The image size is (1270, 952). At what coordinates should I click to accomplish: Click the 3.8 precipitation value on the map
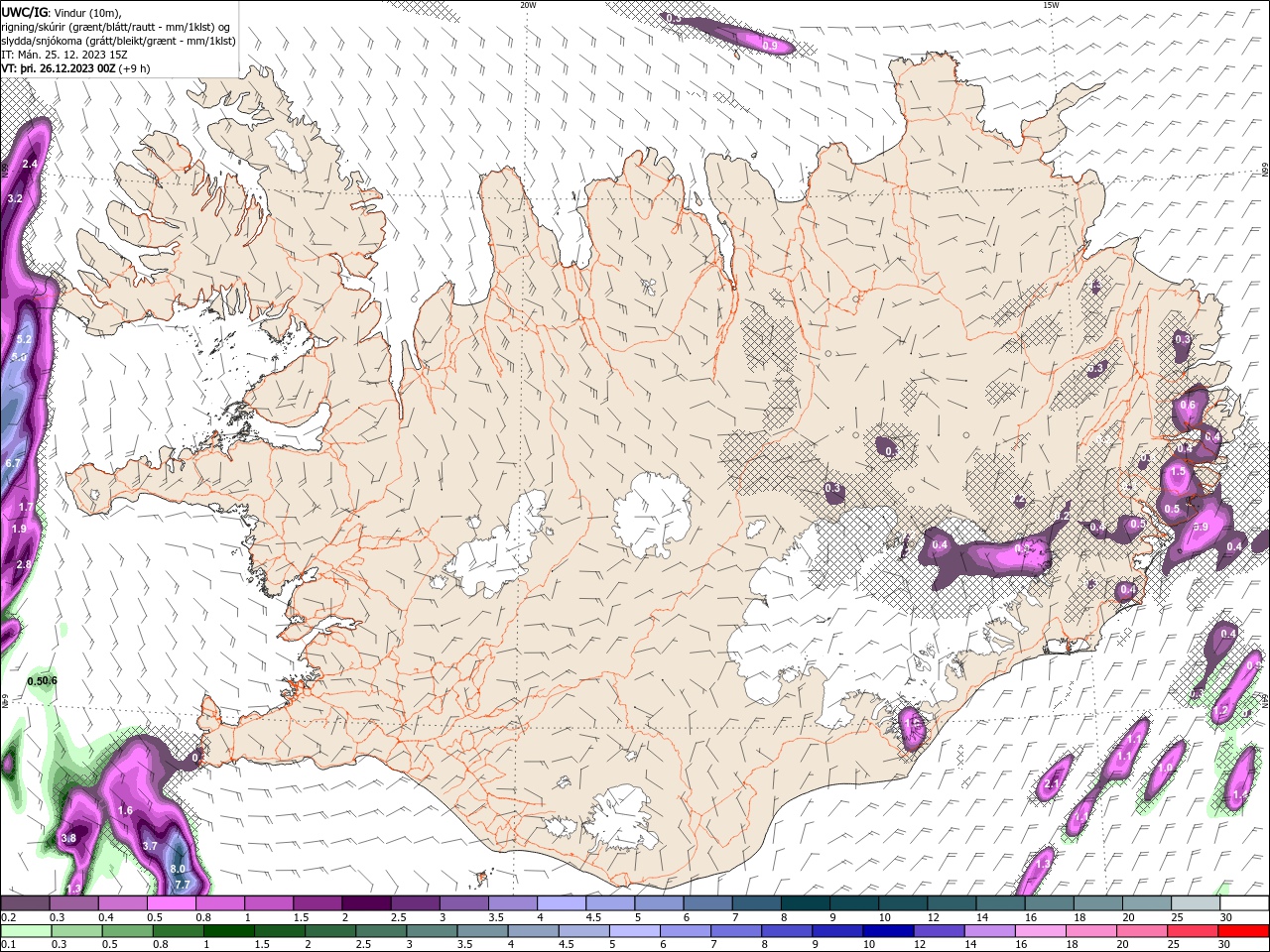[x=68, y=838]
